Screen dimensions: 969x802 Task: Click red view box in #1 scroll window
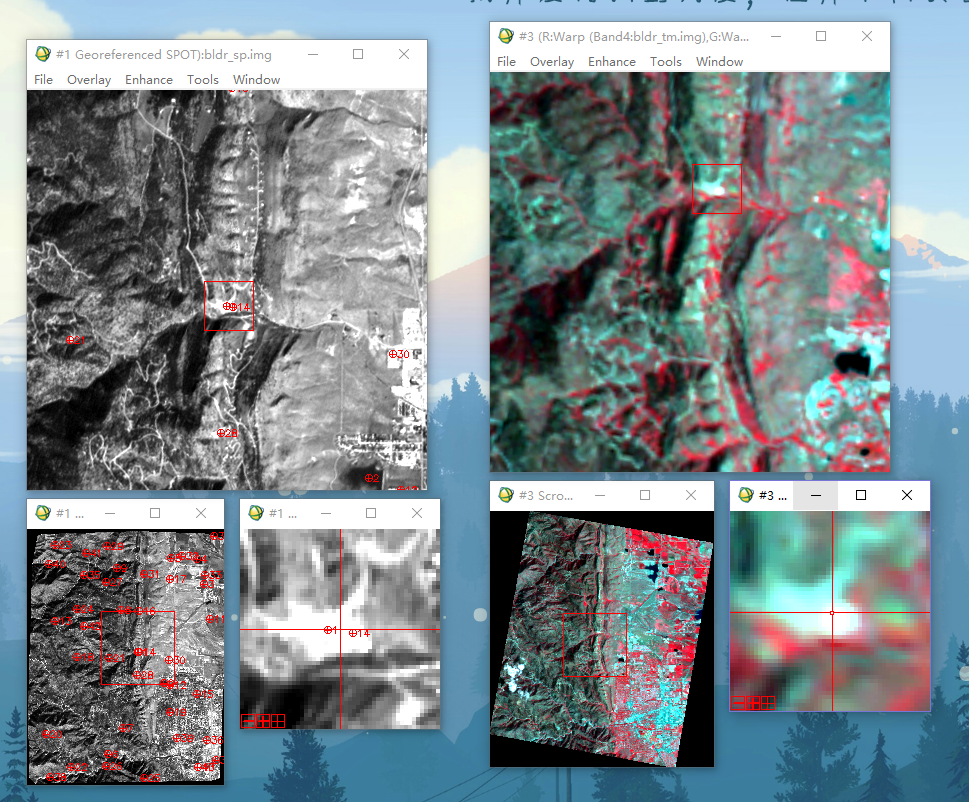point(138,648)
